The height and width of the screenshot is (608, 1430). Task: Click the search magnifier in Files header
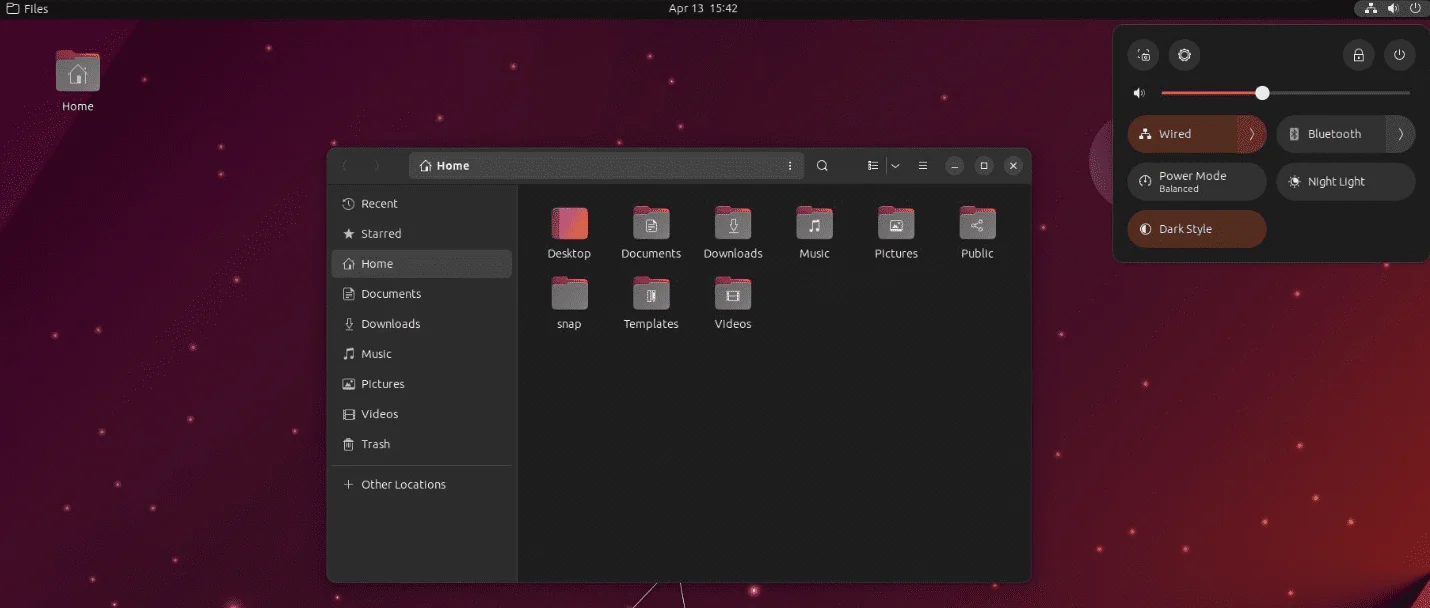tap(822, 166)
